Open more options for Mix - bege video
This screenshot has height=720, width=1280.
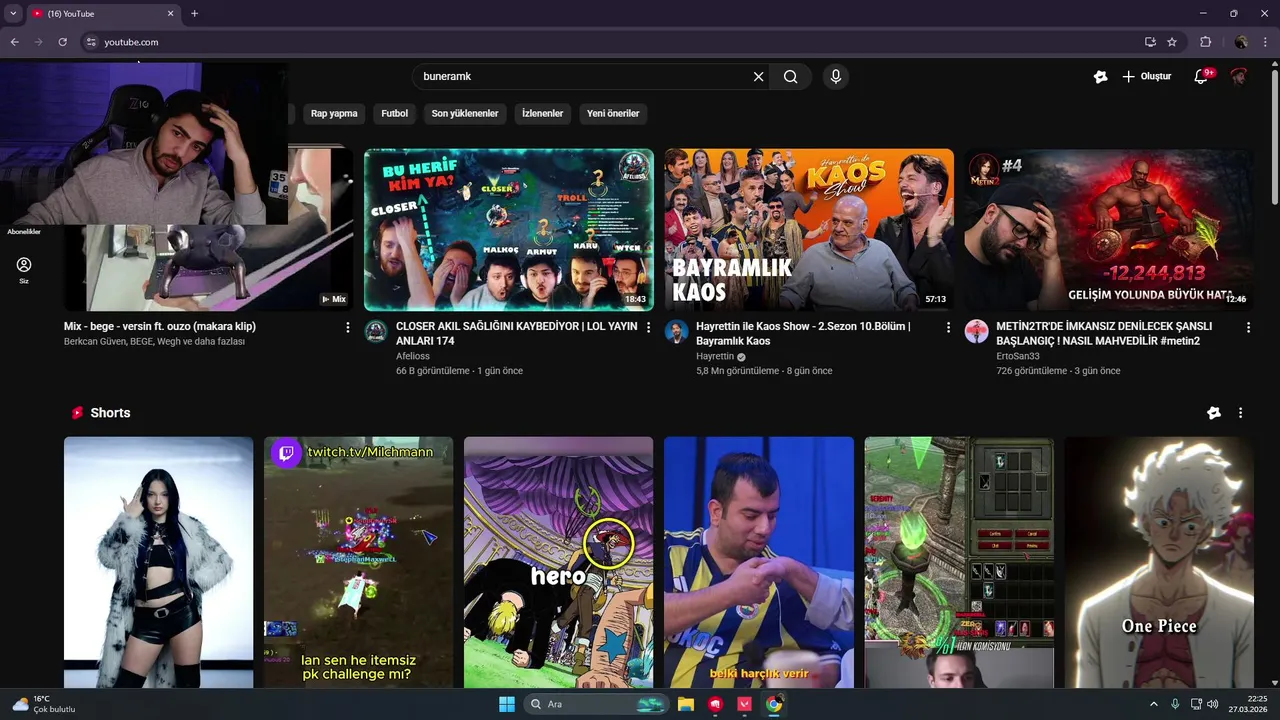348,327
